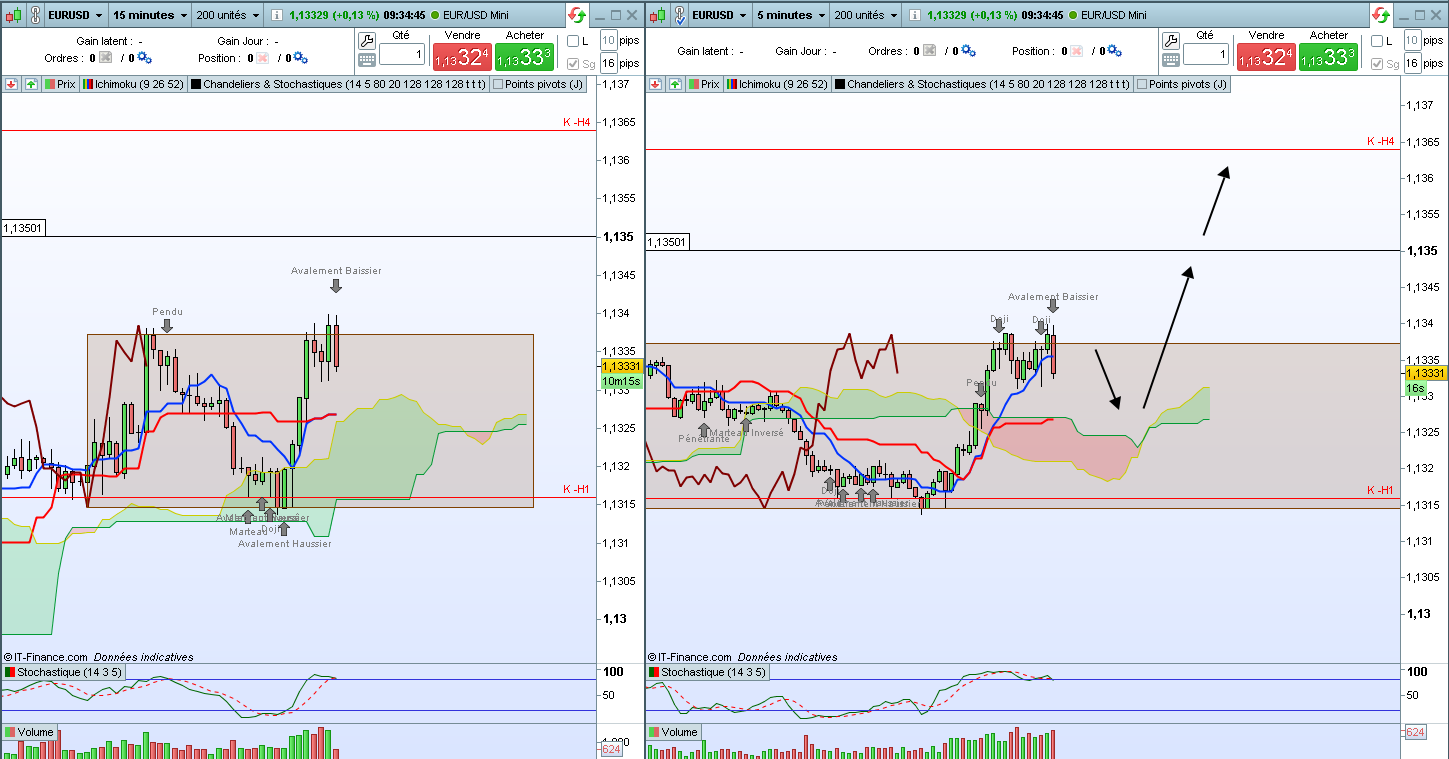
Task: Enable Points pivots (J) in 15 minutes chart
Action: (x=538, y=85)
